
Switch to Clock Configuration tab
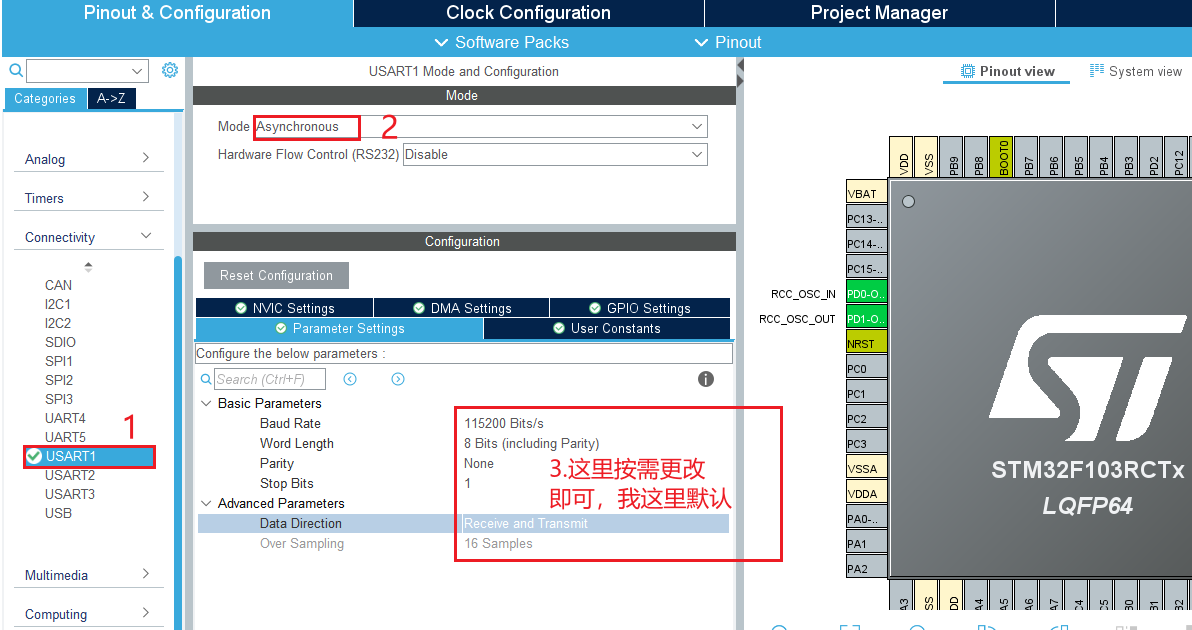(x=528, y=13)
